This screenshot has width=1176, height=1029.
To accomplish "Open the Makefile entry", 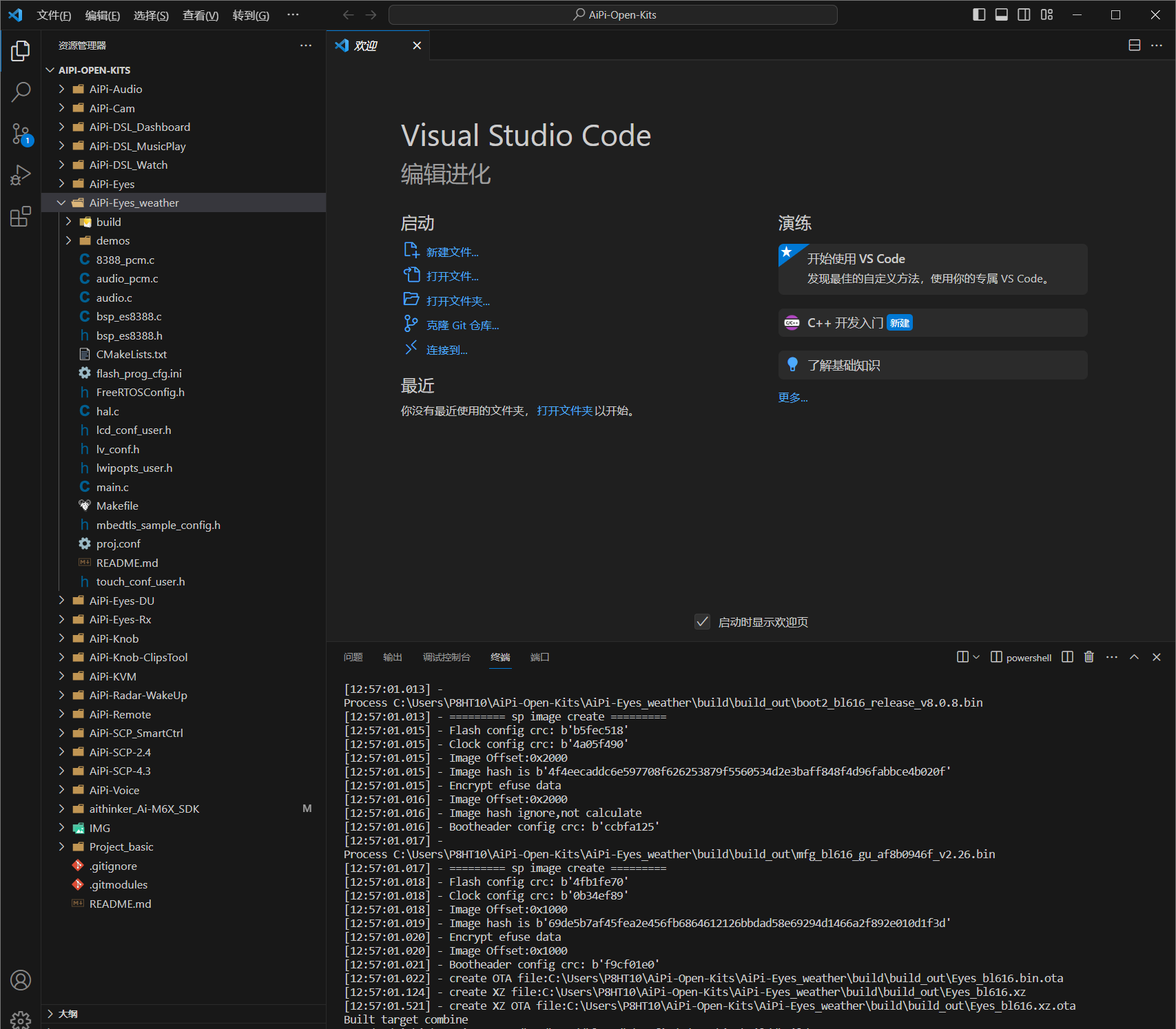I will pos(183,506).
